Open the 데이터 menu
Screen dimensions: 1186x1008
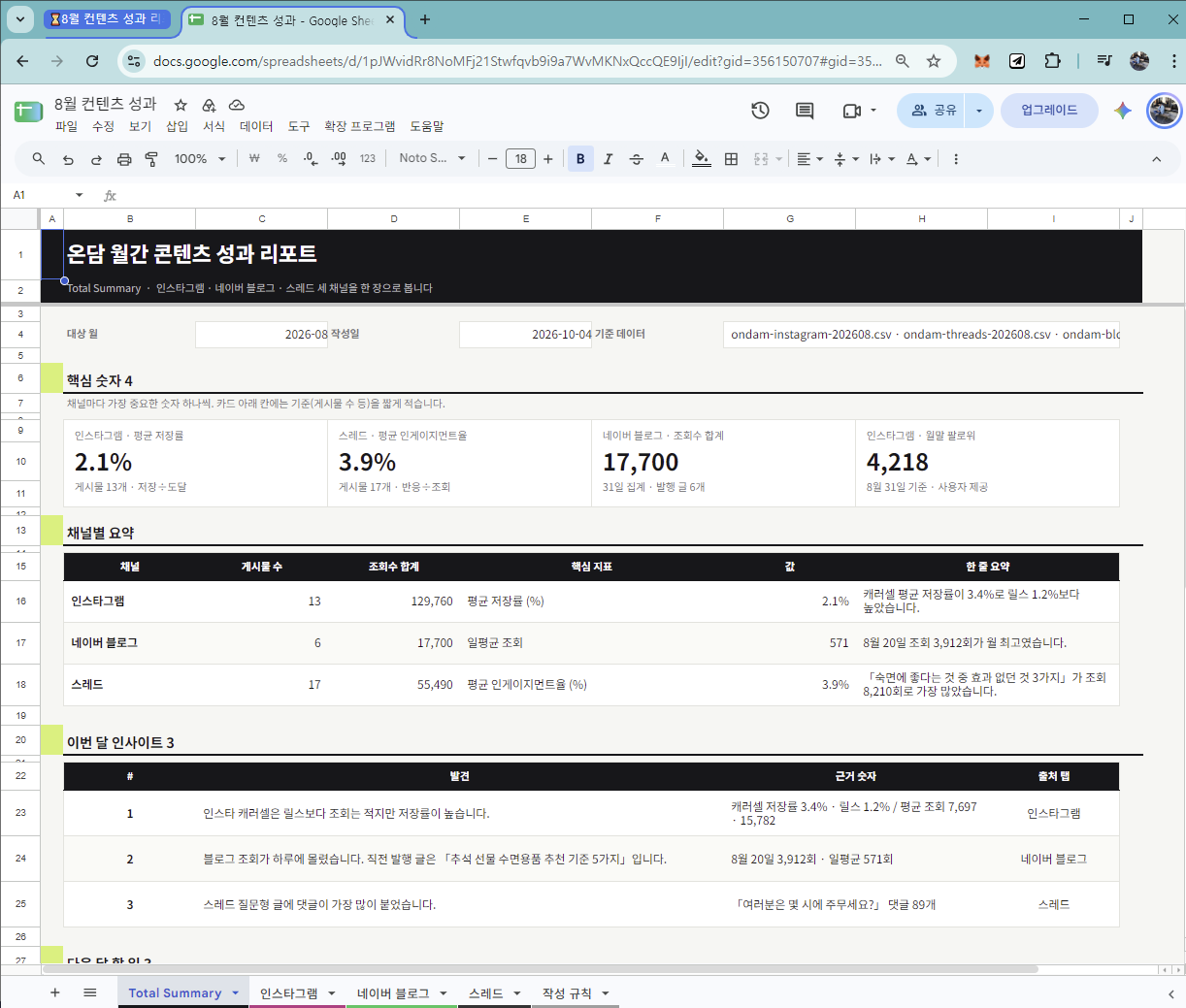256,126
